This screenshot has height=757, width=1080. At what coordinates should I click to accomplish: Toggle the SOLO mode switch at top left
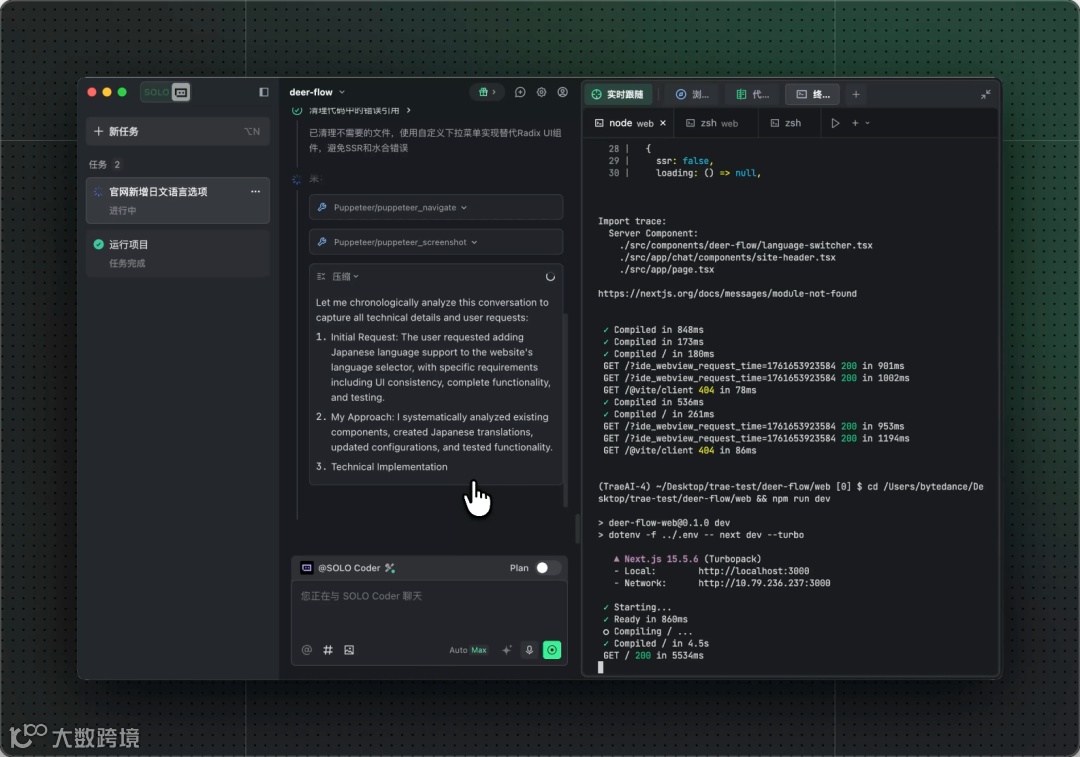tap(165, 92)
